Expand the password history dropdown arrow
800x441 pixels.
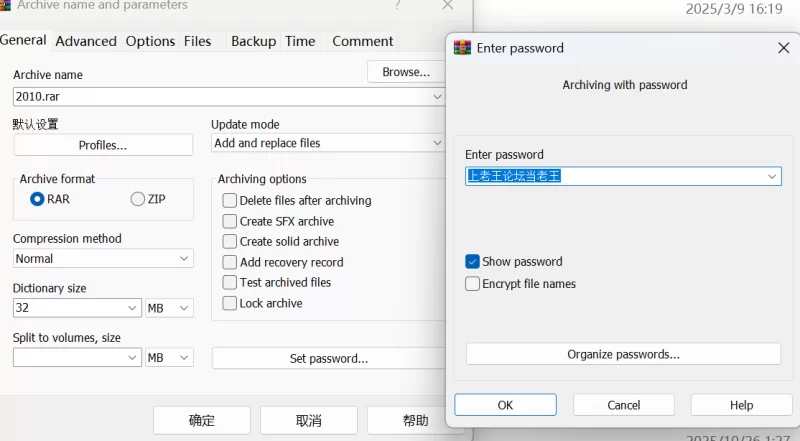pos(772,177)
